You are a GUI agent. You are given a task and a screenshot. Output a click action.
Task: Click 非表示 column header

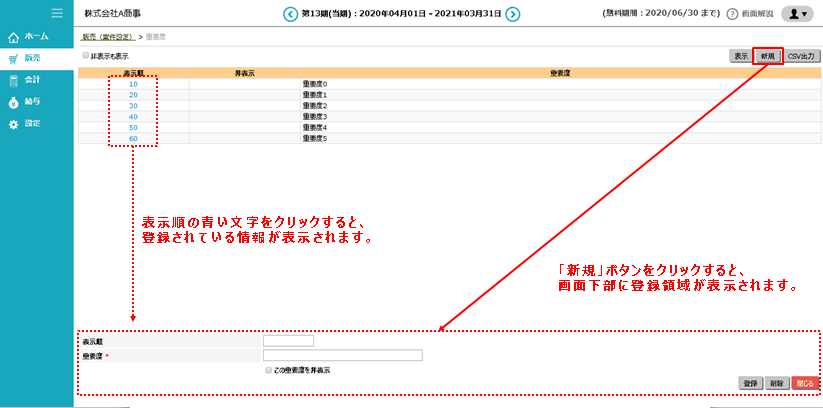click(245, 73)
